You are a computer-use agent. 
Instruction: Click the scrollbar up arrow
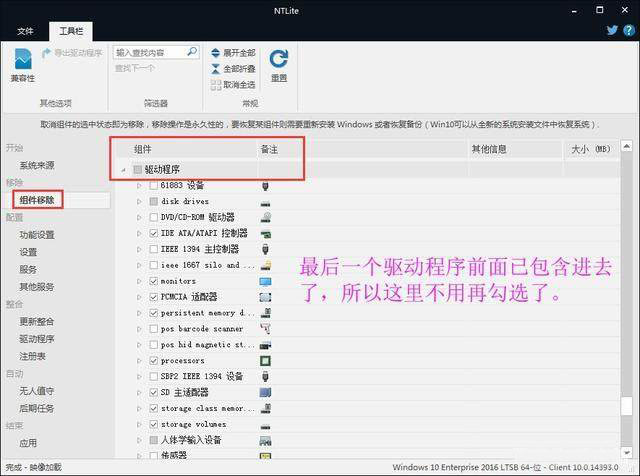click(x=627, y=146)
